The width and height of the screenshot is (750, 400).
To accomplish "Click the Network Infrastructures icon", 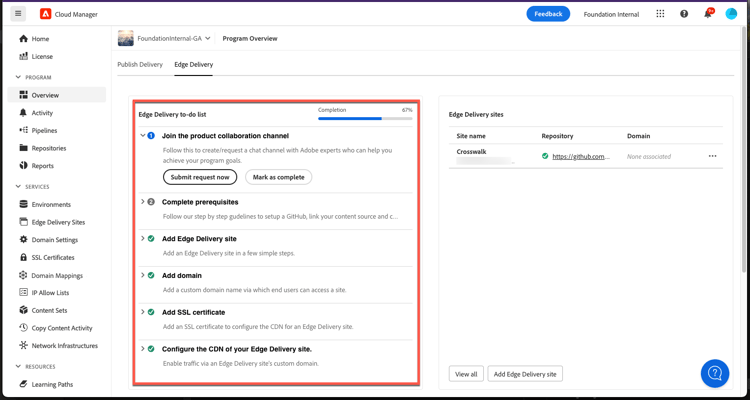I will click(23, 345).
